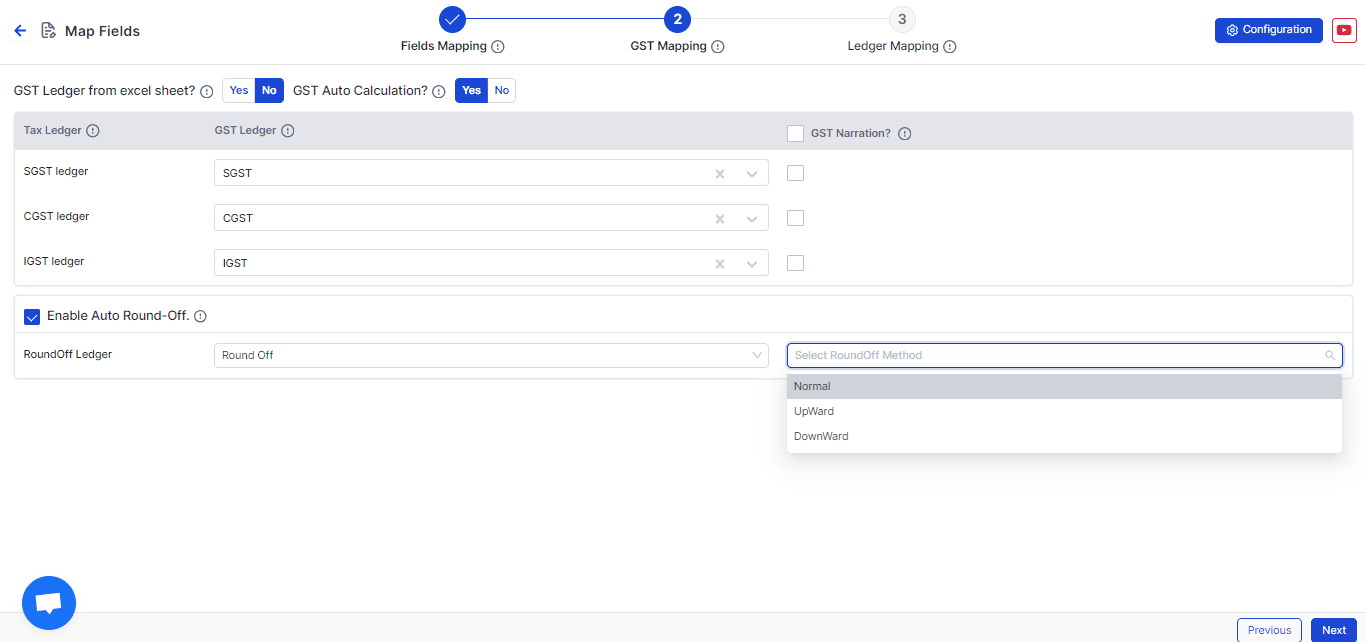Uncheck Enable Auto Round-Off checkbox
Image resolution: width=1366 pixels, height=642 pixels.
pyautogui.click(x=32, y=316)
